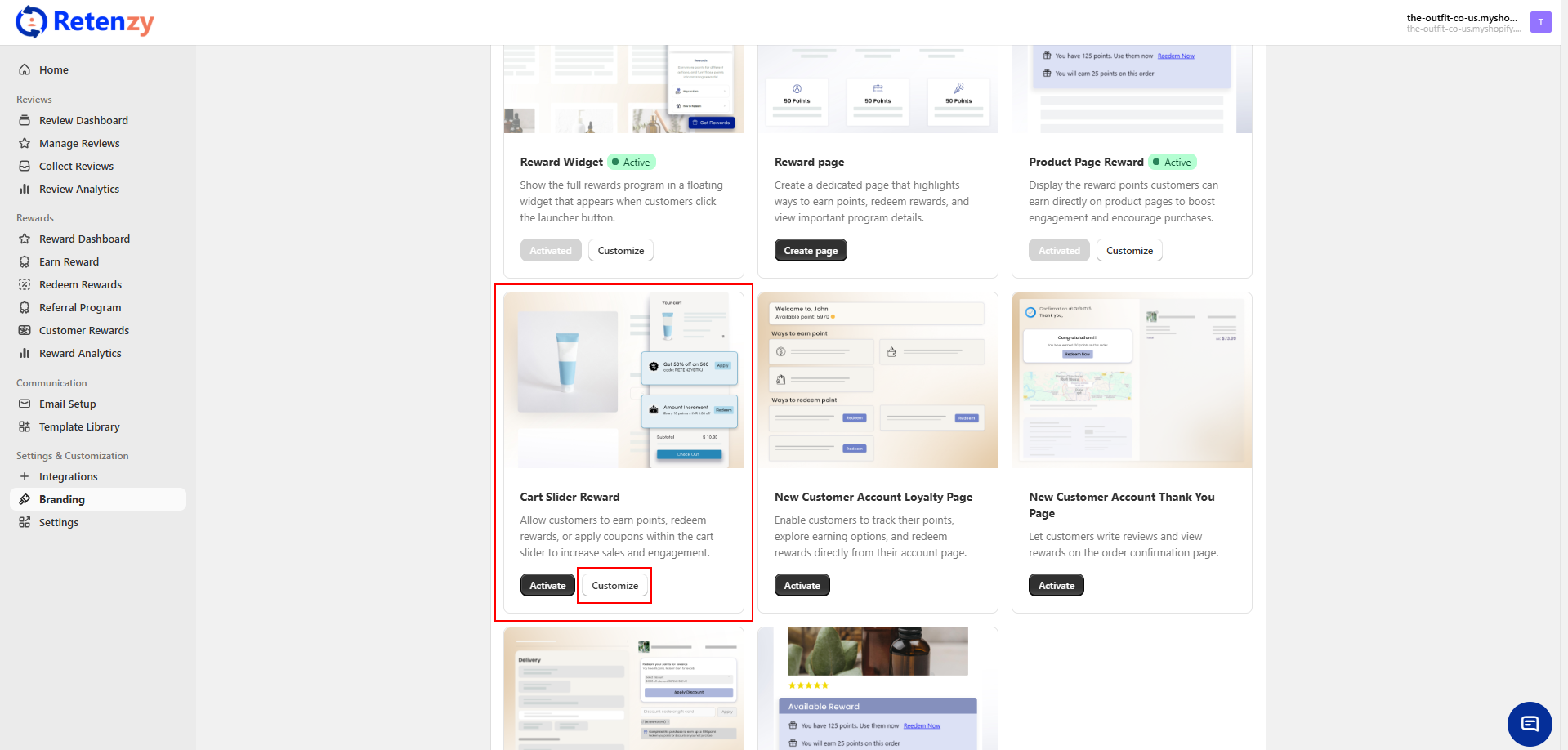
Task: Open the Product Page Reward preview image
Action: [1132, 89]
